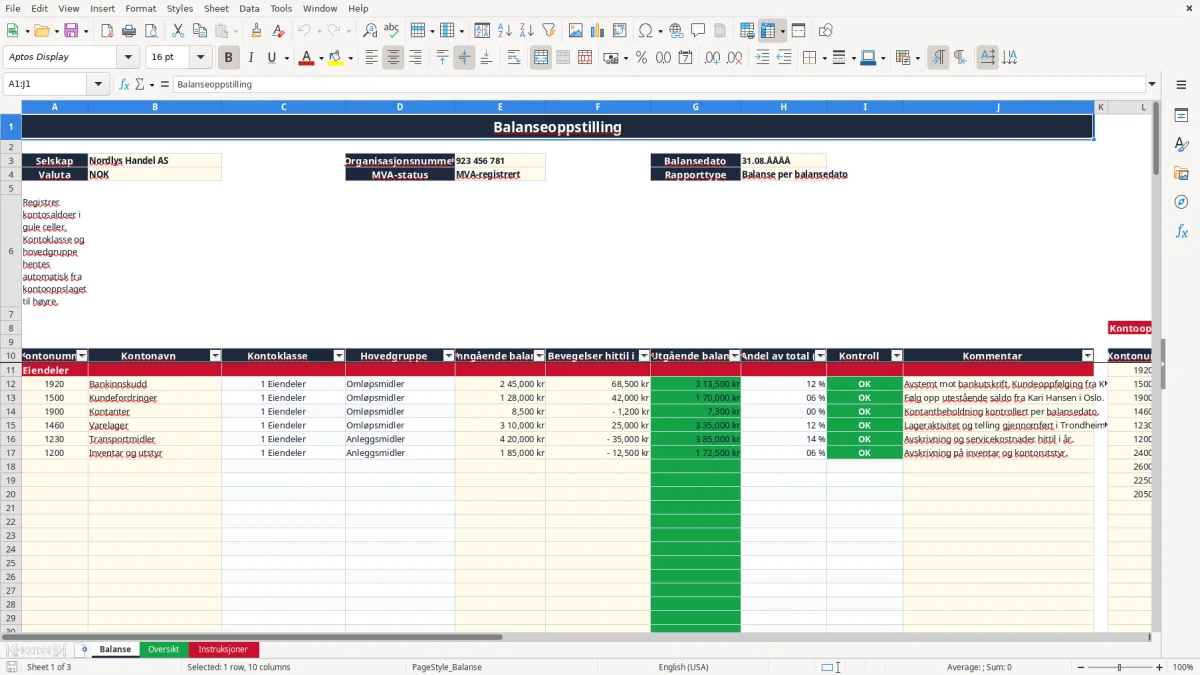1200x675 pixels.
Task: Toggle Print Preview
Action: click(151, 31)
